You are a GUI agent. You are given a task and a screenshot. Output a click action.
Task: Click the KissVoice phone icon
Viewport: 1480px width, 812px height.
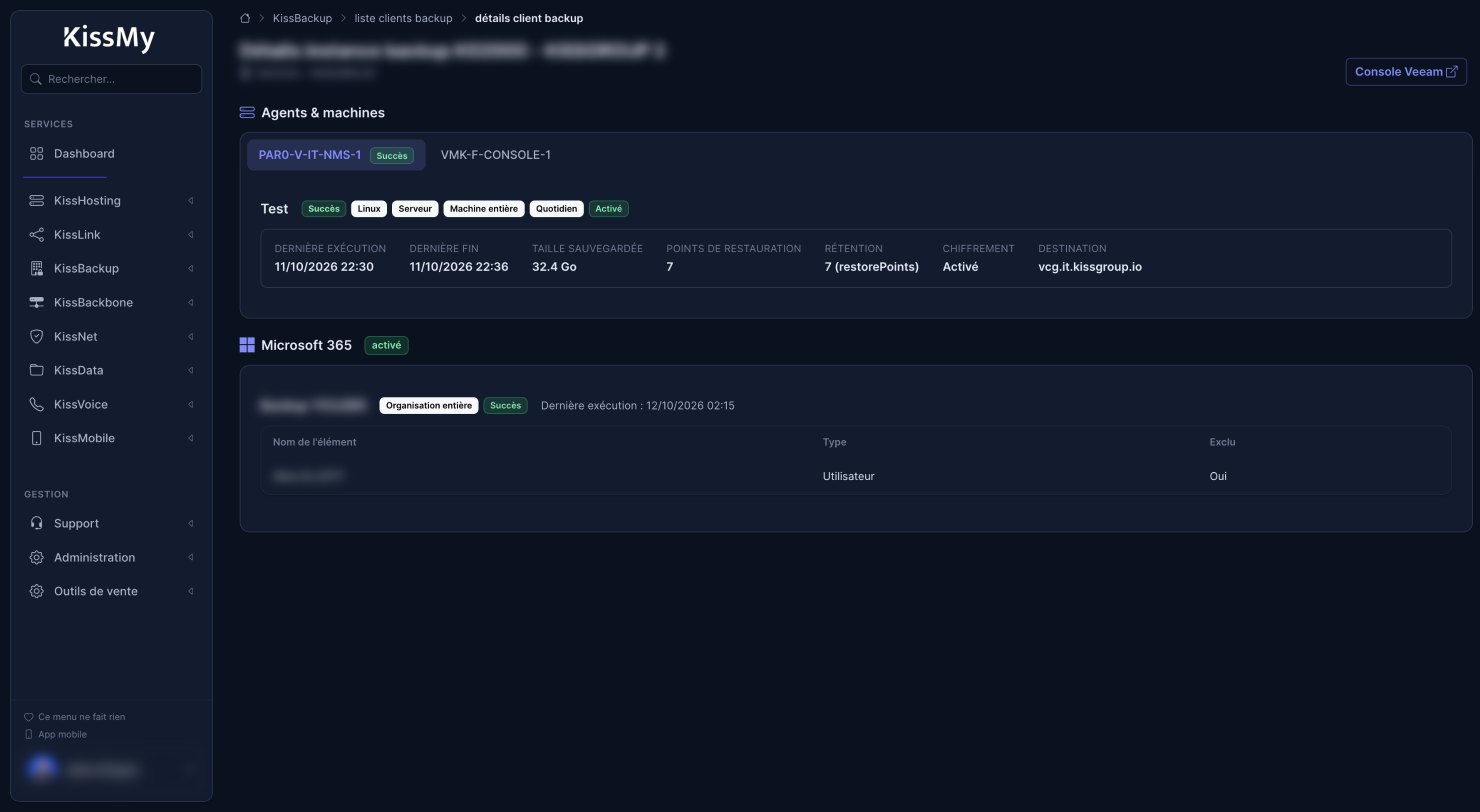pos(37,405)
